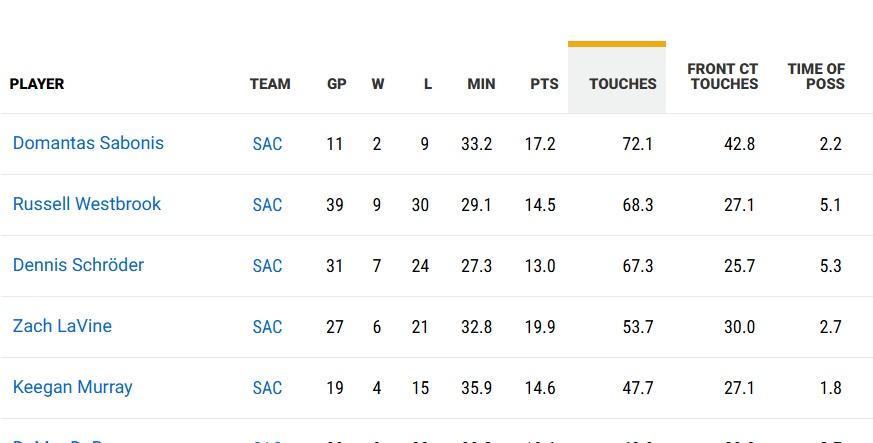873x443 pixels.
Task: Click the highlighted TOUCHES column header
Action: tap(622, 84)
